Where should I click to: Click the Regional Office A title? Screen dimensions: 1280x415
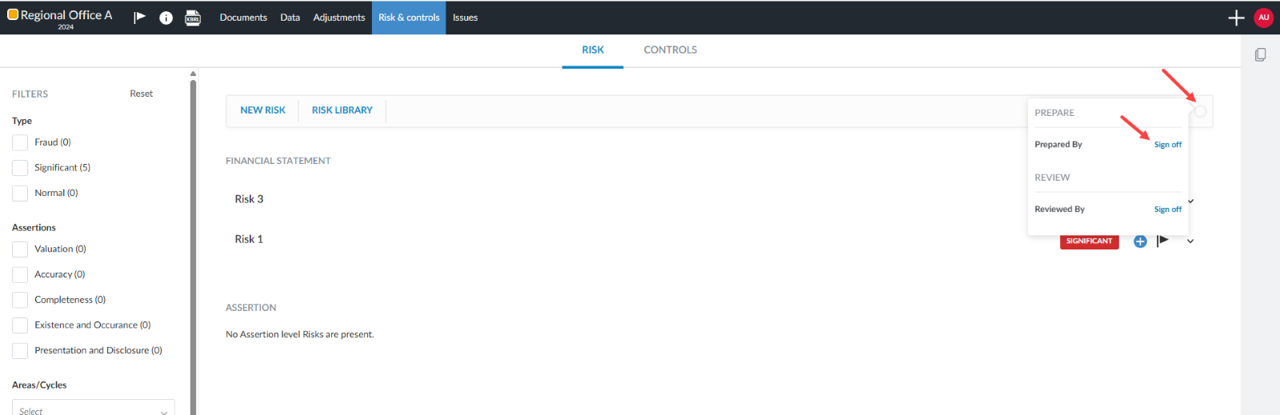click(66, 15)
